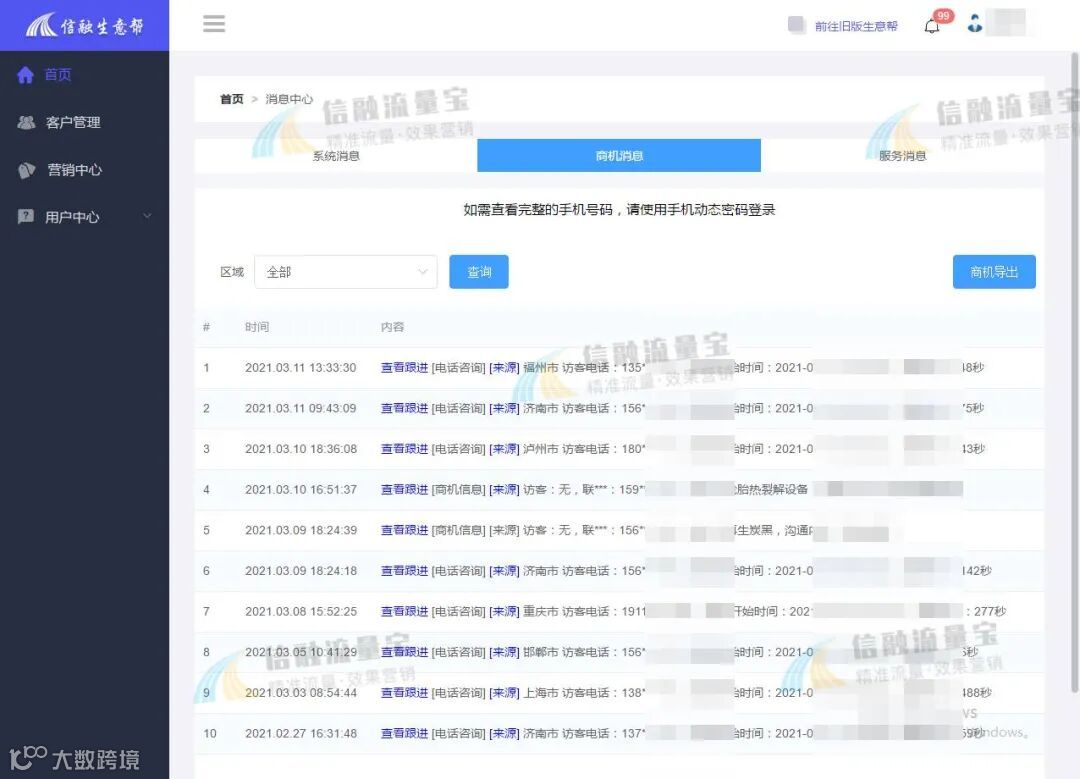Click timestamp 2021.03.11 09:43:09
The width and height of the screenshot is (1080, 779).
pos(301,408)
